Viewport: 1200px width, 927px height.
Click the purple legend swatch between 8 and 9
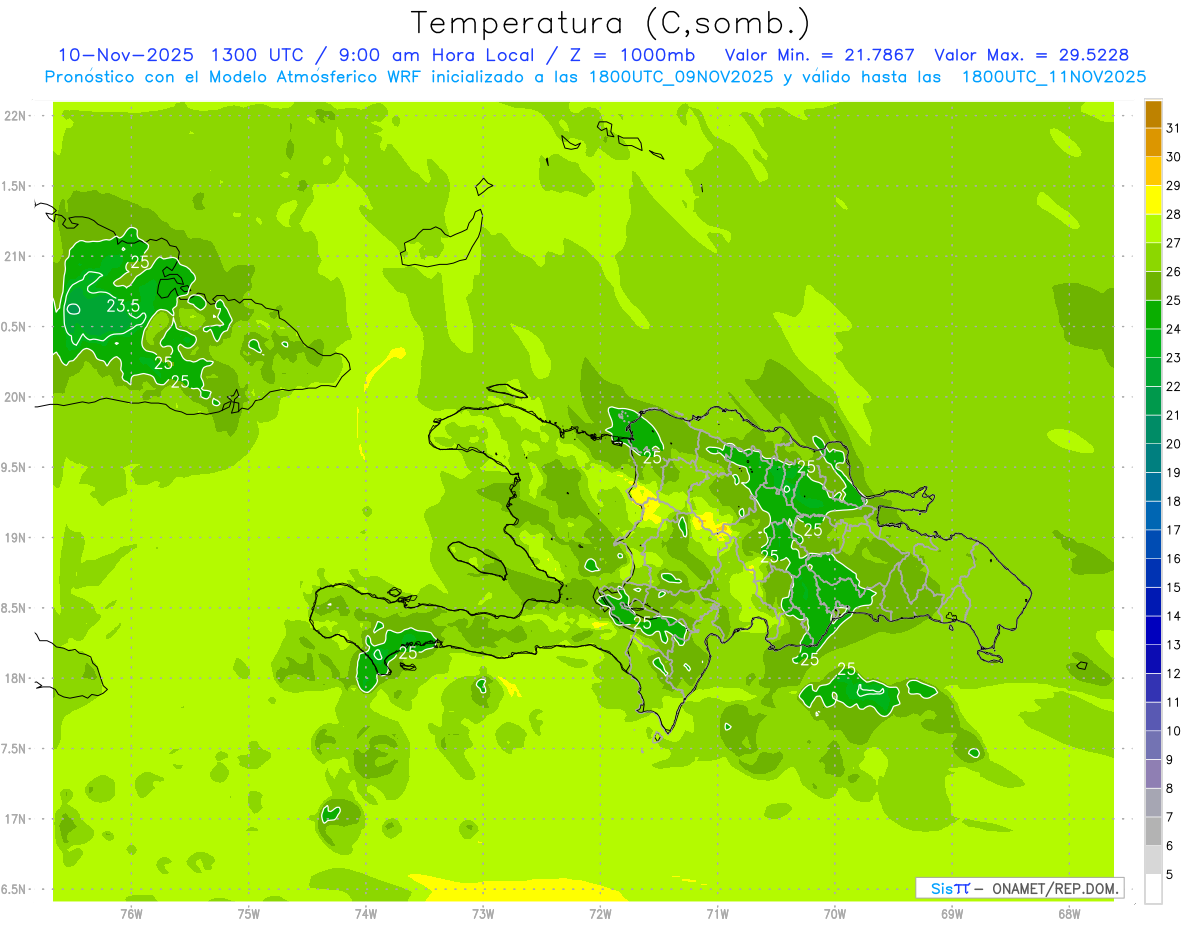click(1153, 774)
